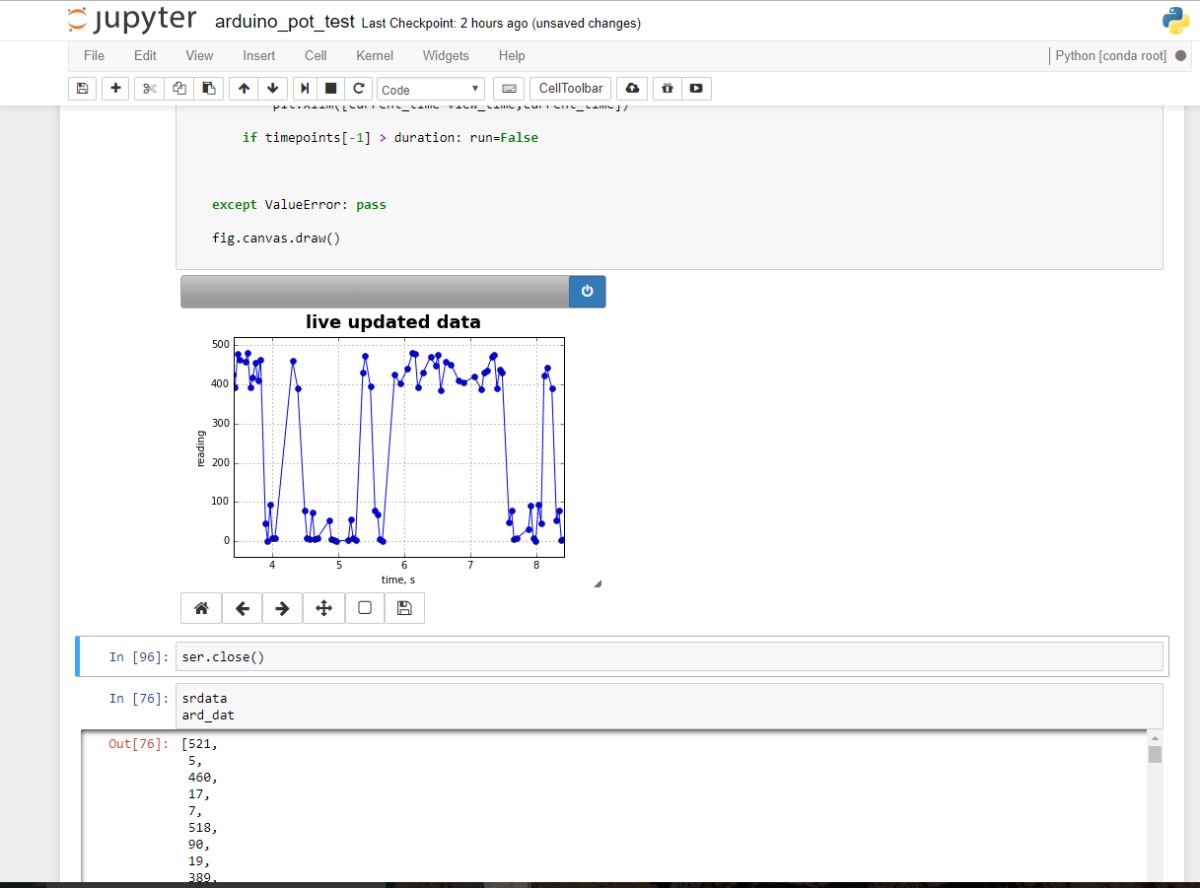Screen dimensions: 1200x888
Task: Go back to previous plot view
Action: (x=242, y=608)
